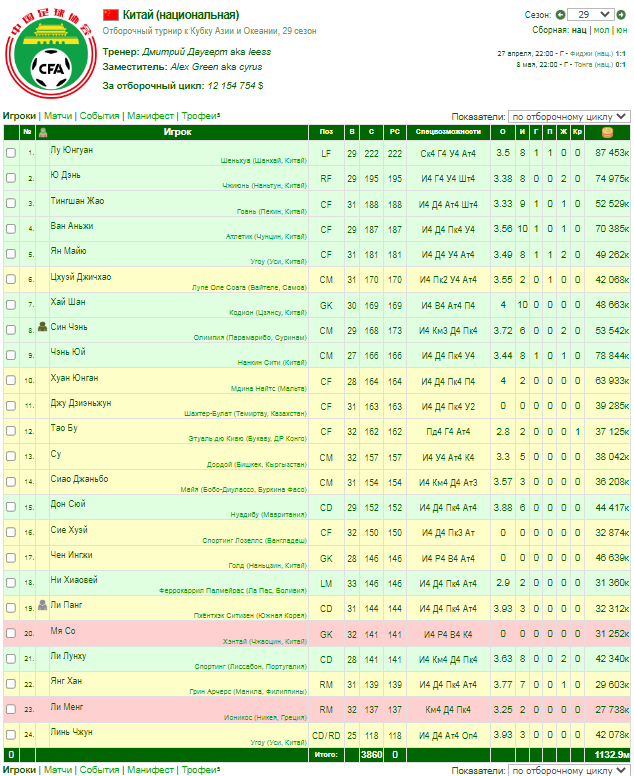Open the top Матчи tab
Viewport: 634px width, 776px height.
tap(58, 116)
